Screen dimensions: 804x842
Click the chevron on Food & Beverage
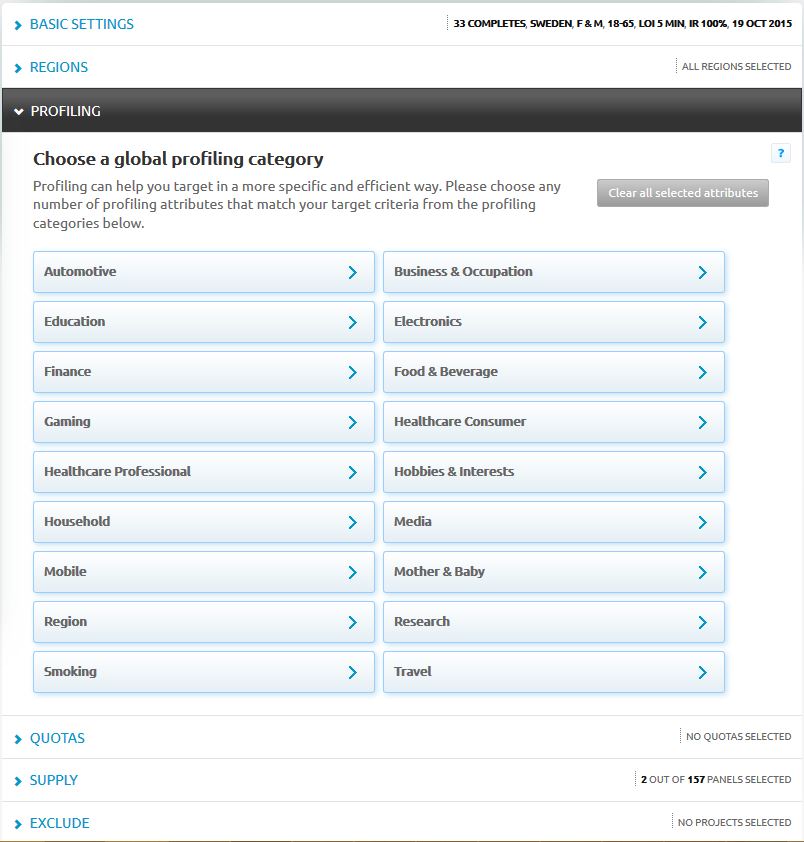(702, 372)
